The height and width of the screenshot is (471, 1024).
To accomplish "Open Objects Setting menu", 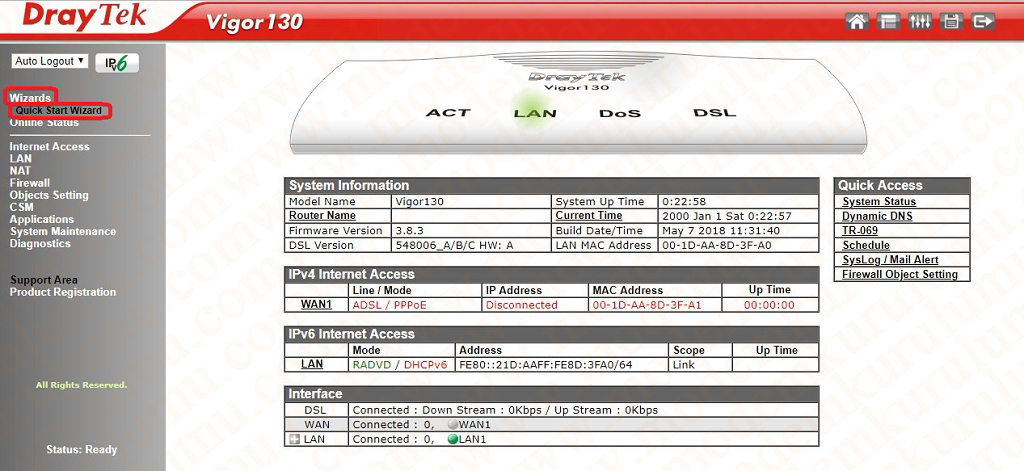I will 49,195.
